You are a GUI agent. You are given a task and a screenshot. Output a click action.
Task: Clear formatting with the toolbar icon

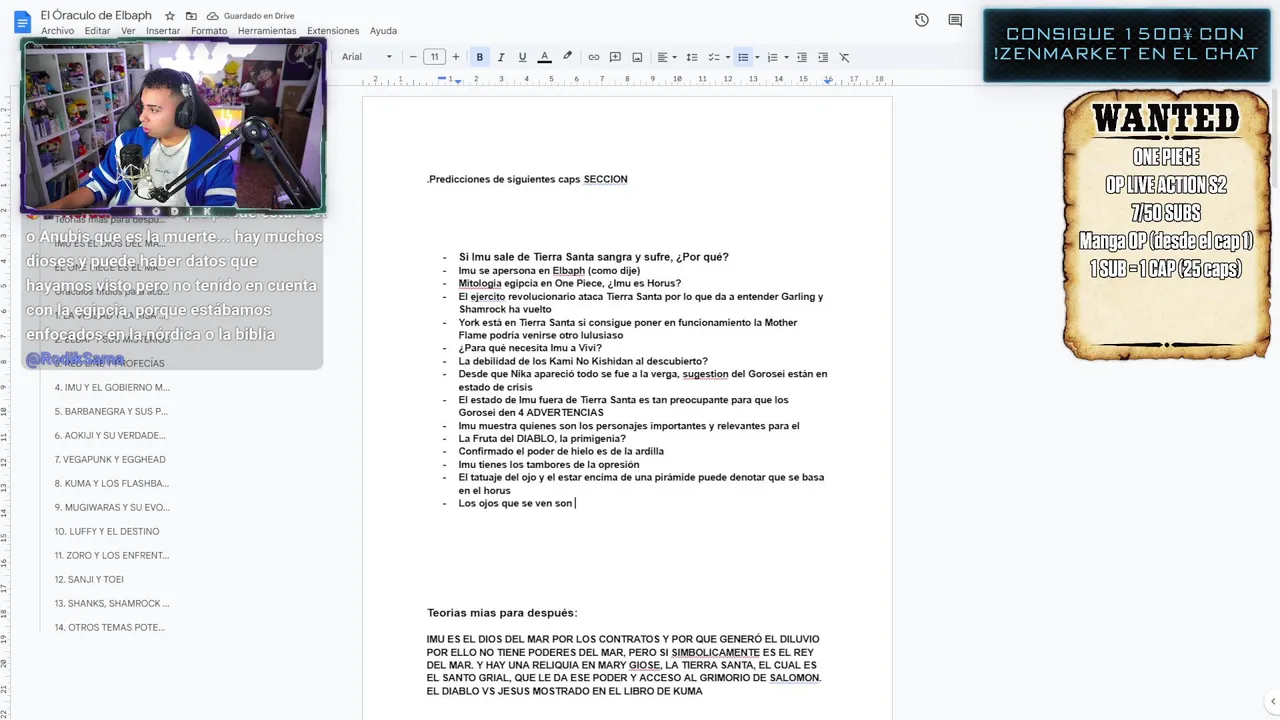(844, 57)
